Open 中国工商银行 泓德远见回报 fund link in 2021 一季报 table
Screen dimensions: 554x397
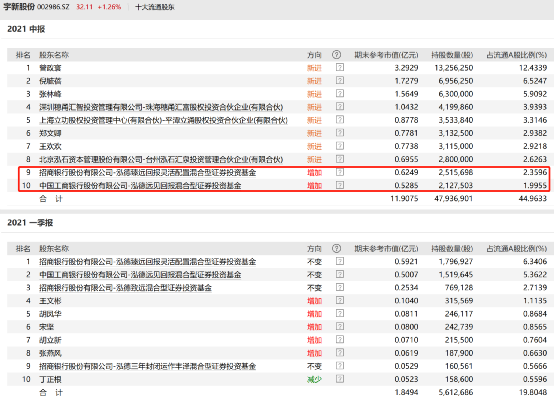(140, 275)
